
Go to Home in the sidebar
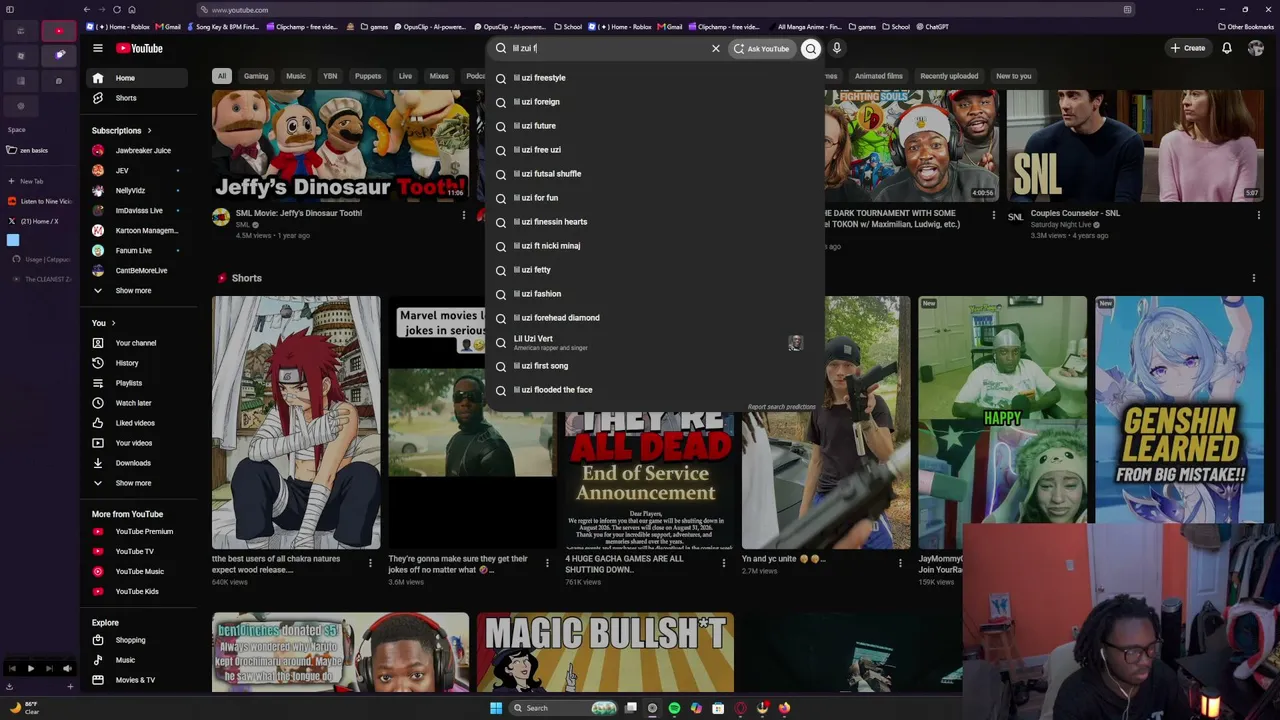pos(137,78)
